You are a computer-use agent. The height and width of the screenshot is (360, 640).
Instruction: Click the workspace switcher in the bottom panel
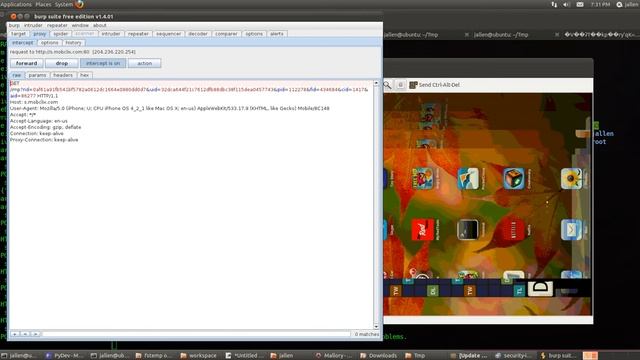tap(590, 356)
